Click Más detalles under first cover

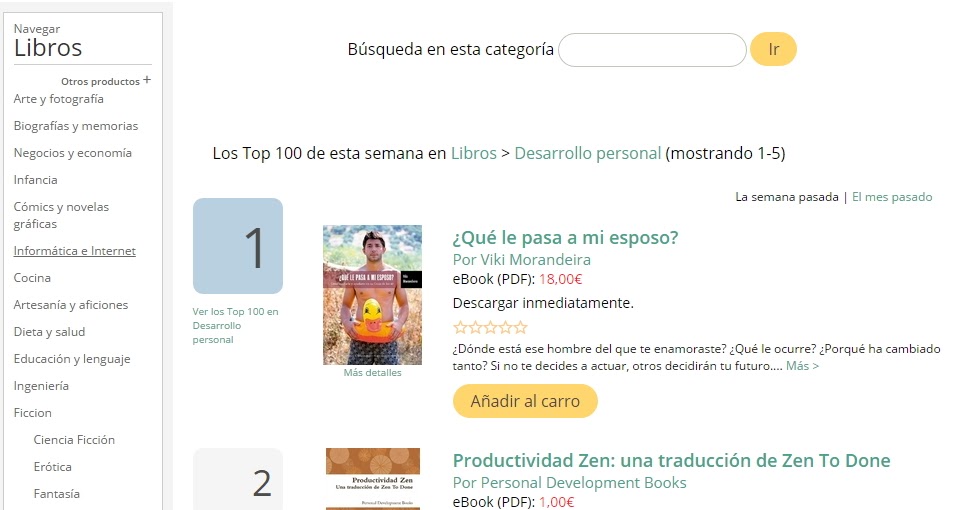pos(372,373)
